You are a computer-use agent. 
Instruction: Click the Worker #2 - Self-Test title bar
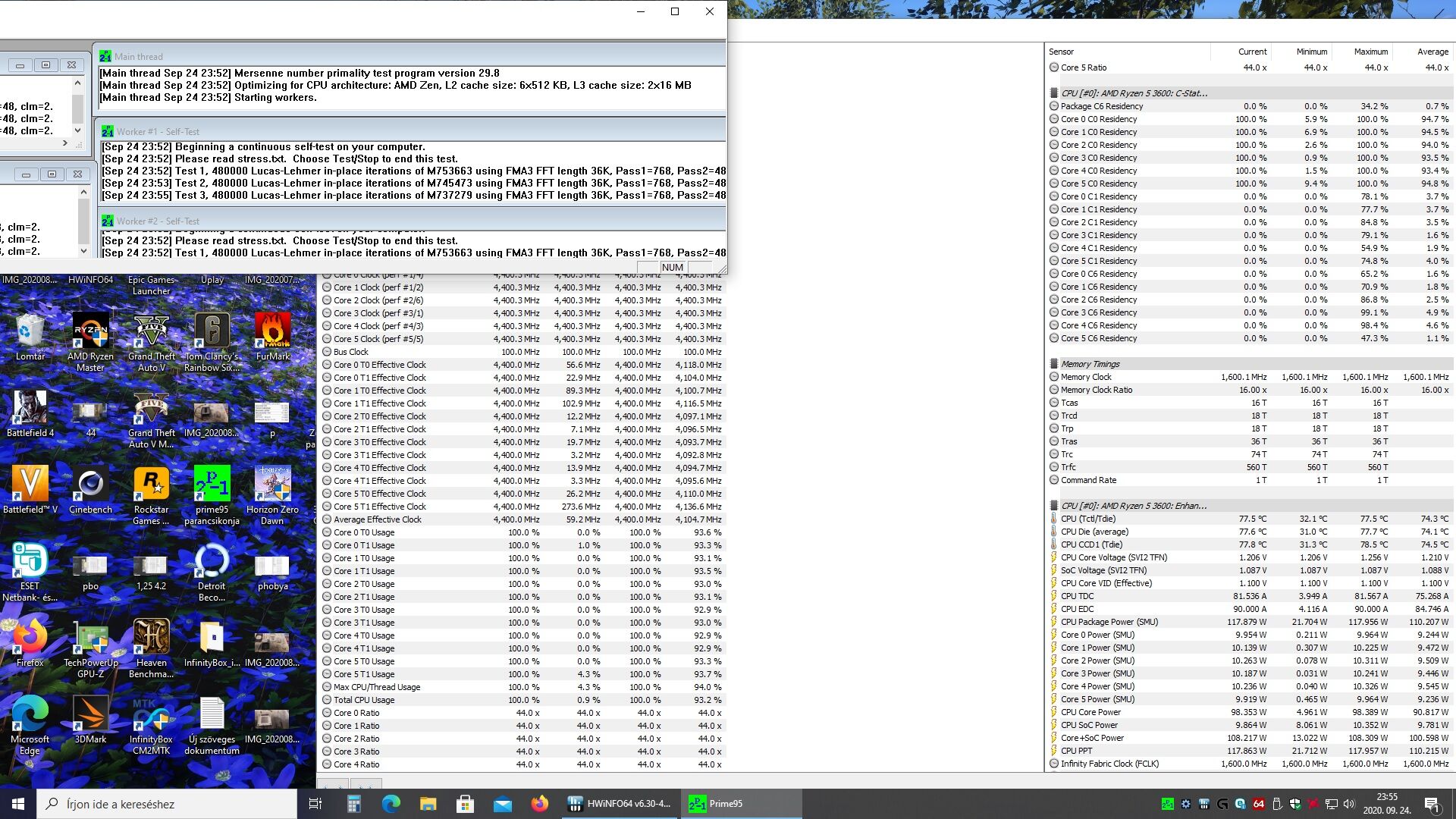[x=410, y=221]
